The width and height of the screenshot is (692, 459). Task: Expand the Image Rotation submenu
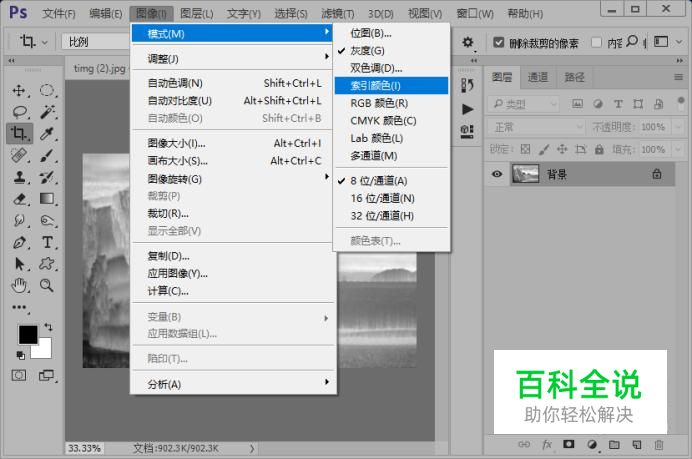(x=232, y=179)
